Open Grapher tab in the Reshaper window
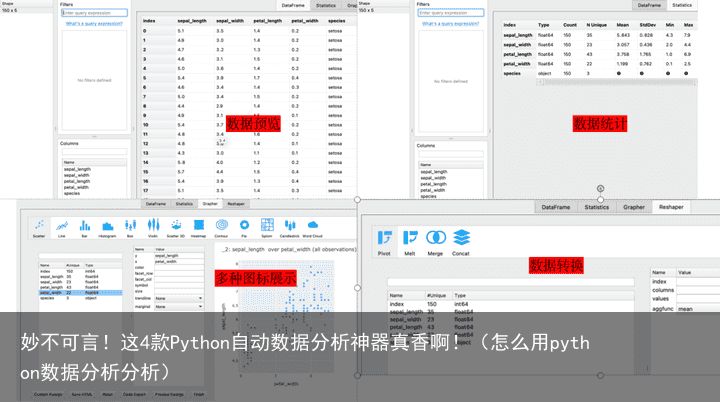Image resolution: width=720 pixels, height=402 pixels. 634,207
